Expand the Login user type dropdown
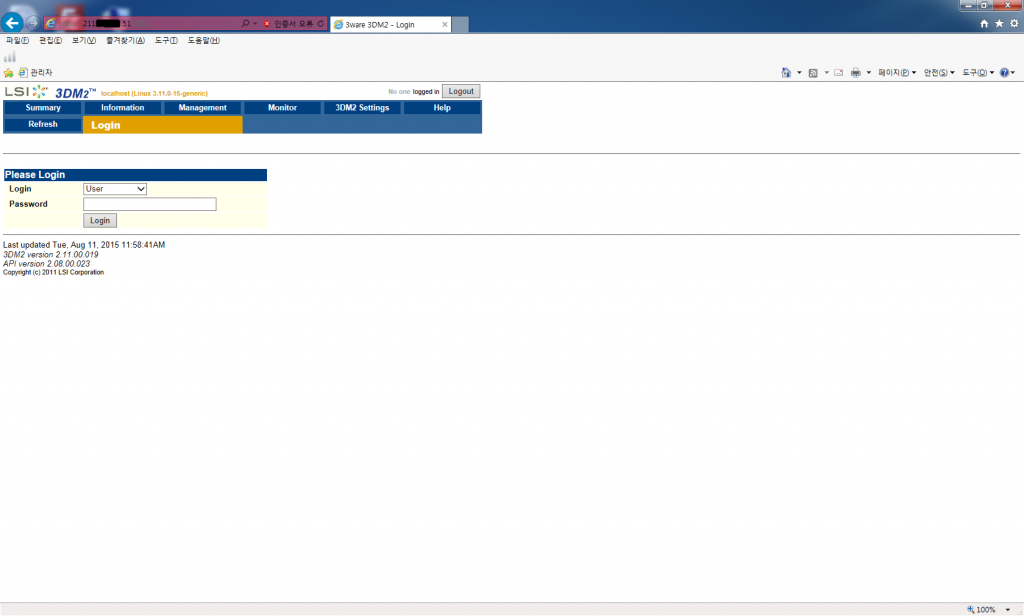The height and width of the screenshot is (616, 1024). click(115, 188)
